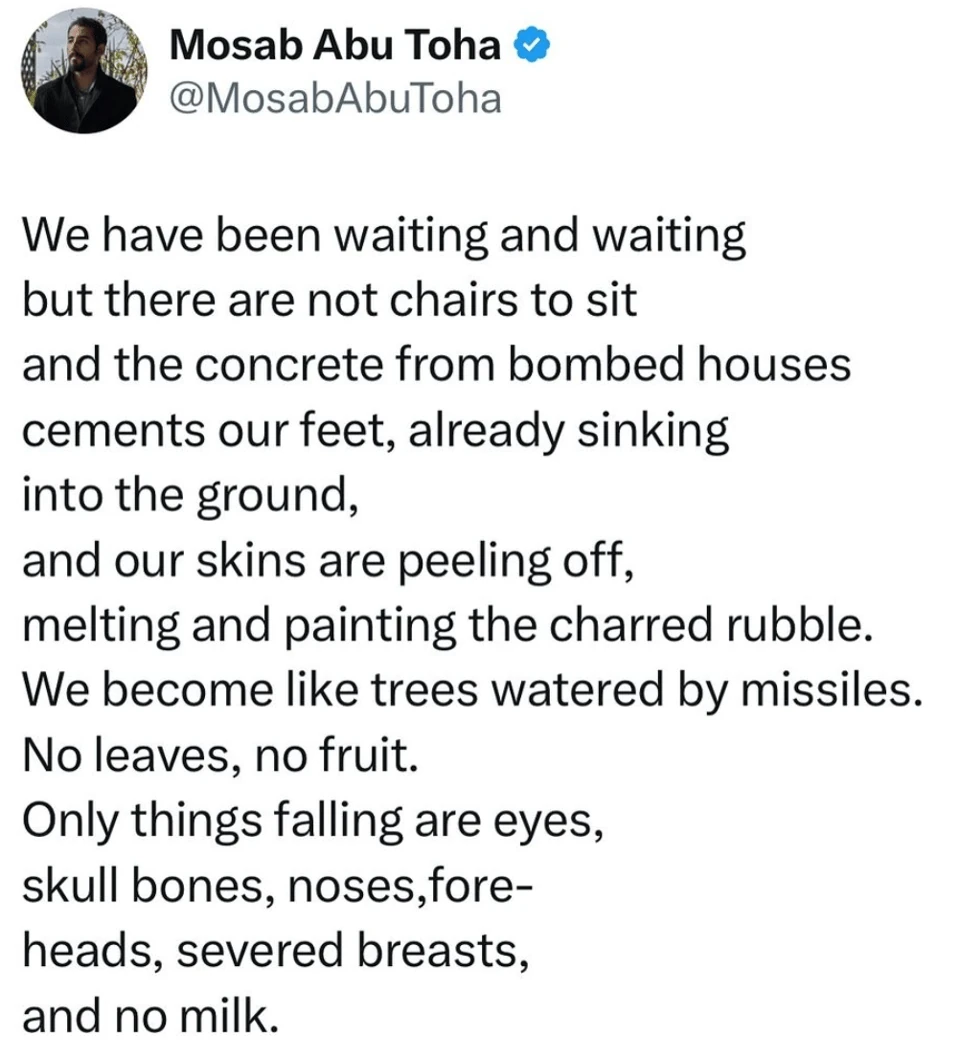Click the line "and our skins are peeling off,"
The image size is (960, 1059).
328,560
